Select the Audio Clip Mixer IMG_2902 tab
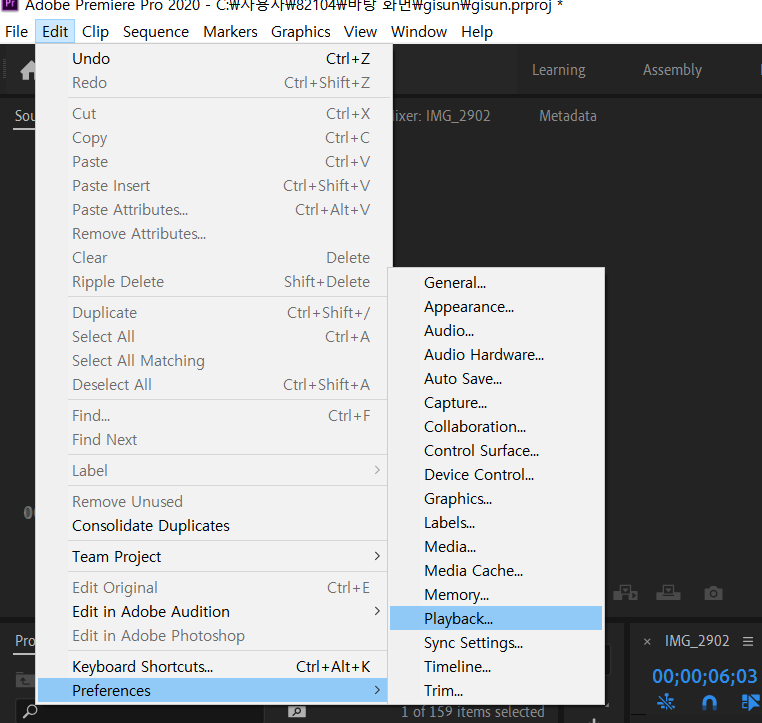Image resolution: width=762 pixels, height=723 pixels. [x=441, y=116]
